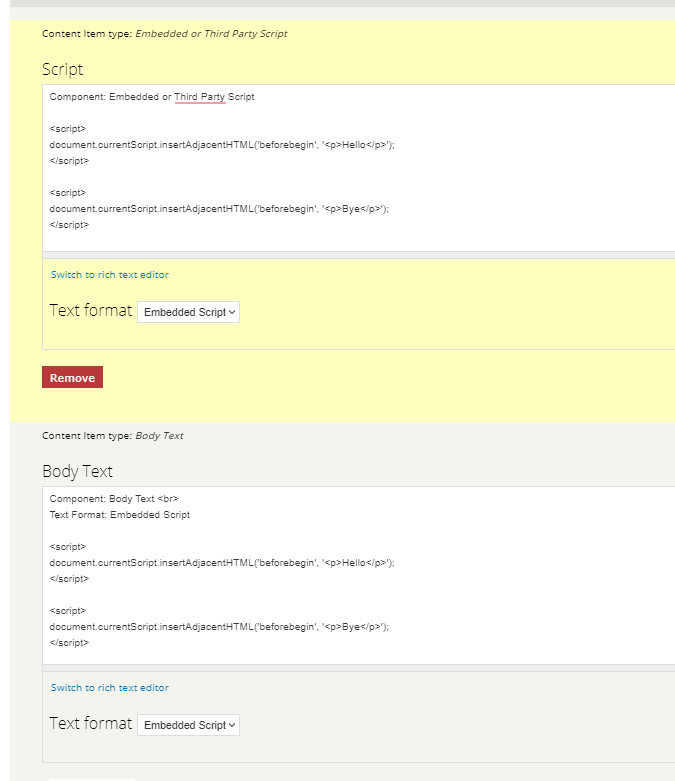Click the Hello insertAdjacentHTML line in Body Text
Image resolution: width=675 pixels, height=781 pixels.
pyautogui.click(x=222, y=563)
